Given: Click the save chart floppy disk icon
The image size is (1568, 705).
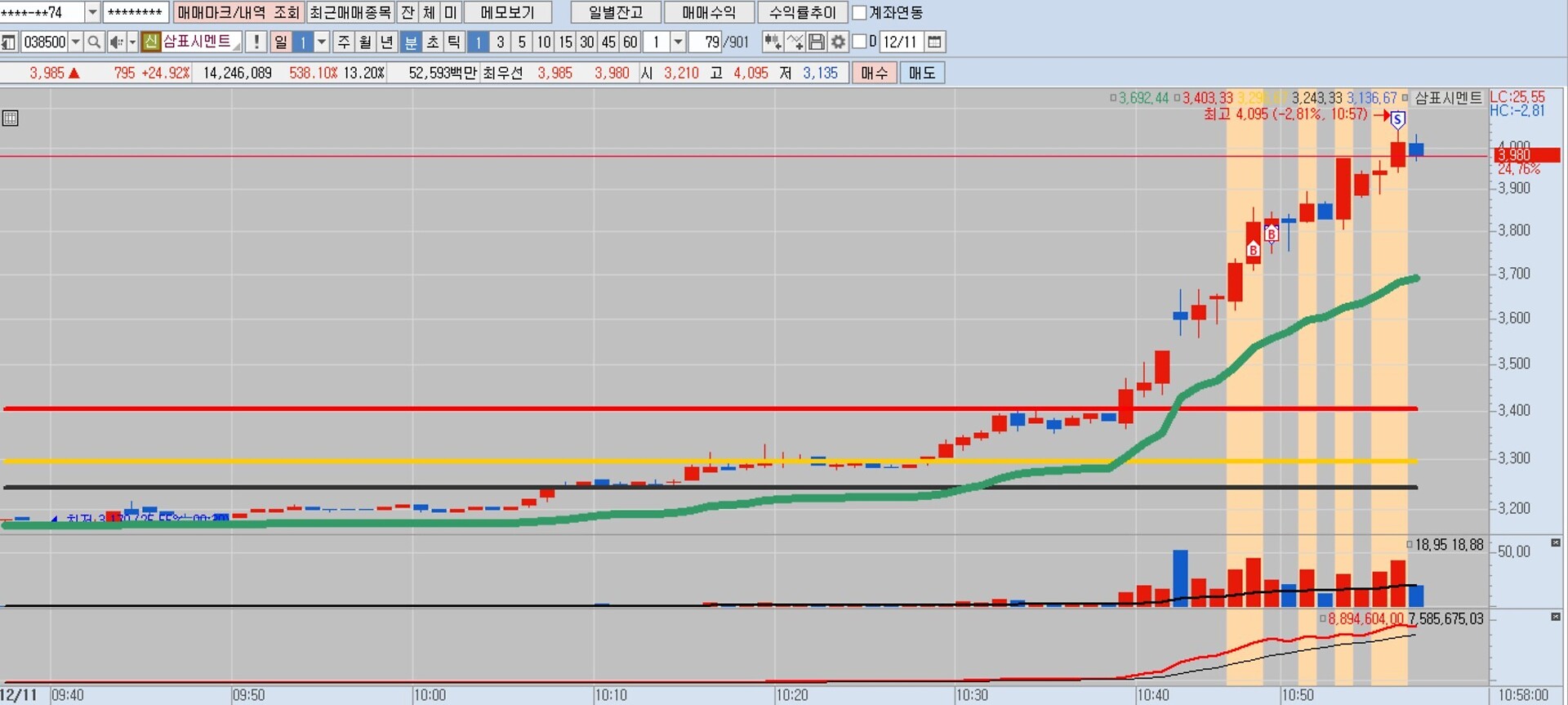Looking at the screenshot, I should [816, 42].
